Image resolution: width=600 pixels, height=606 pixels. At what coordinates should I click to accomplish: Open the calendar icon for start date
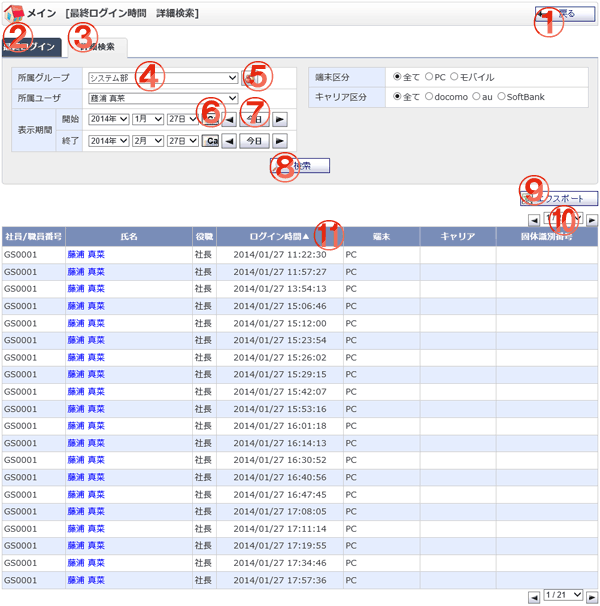211,119
